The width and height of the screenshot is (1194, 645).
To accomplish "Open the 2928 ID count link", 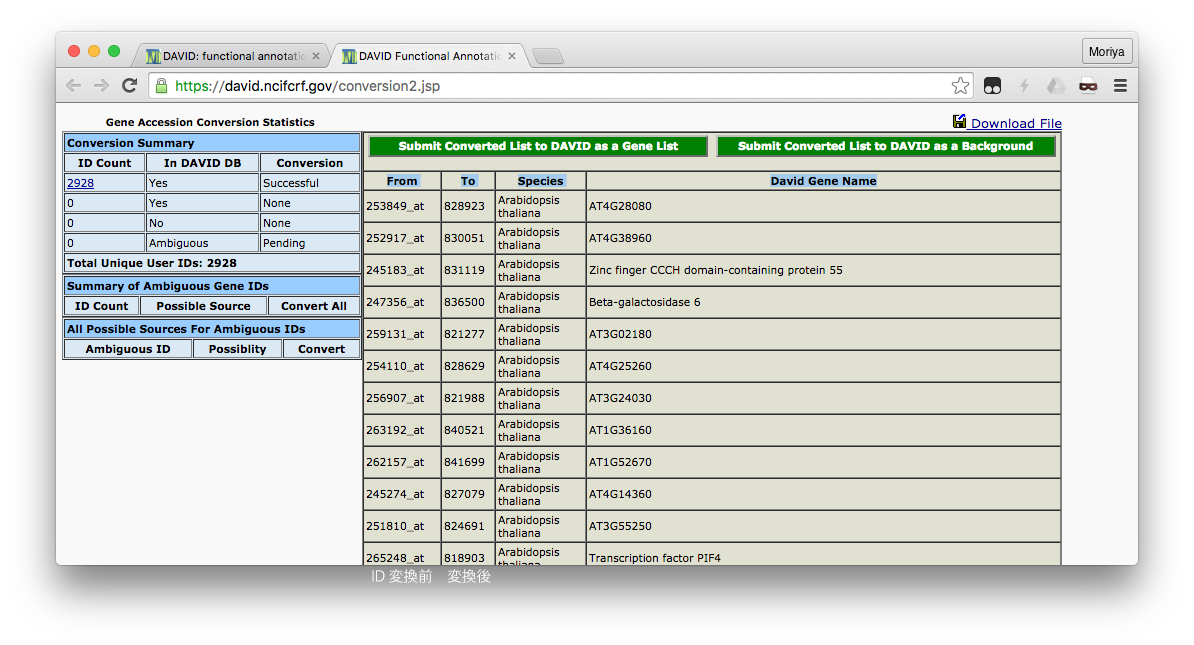I will [80, 183].
